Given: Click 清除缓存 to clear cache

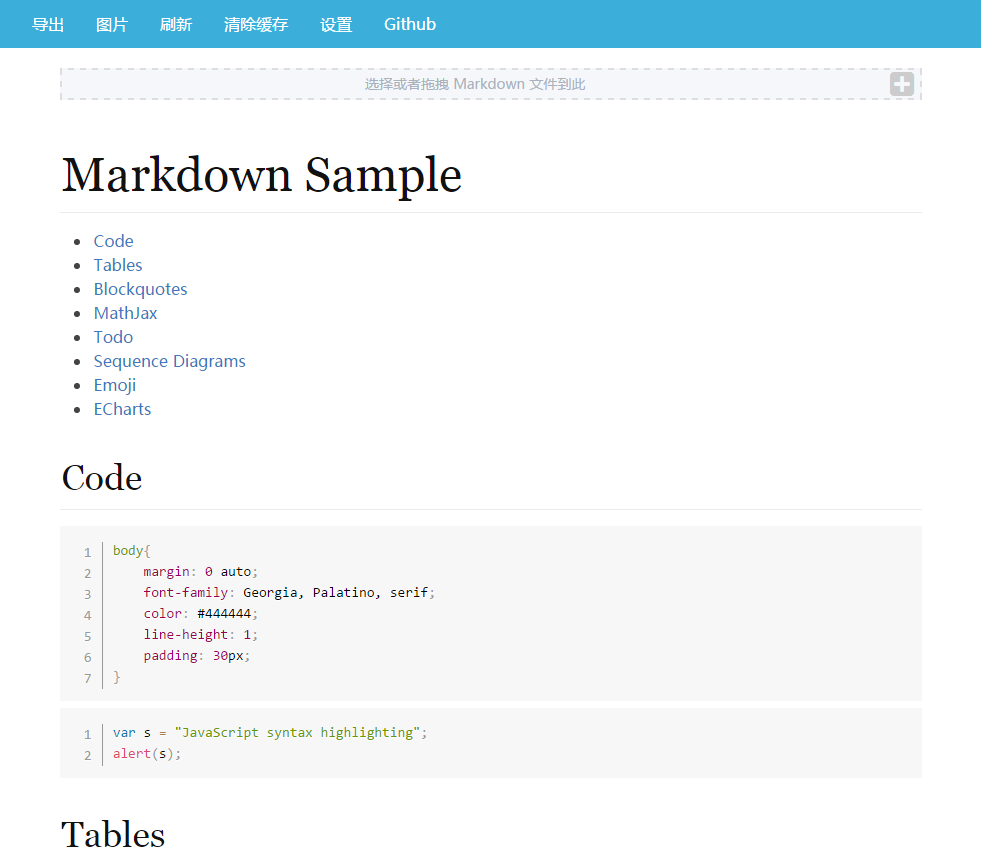Looking at the screenshot, I should pos(256,24).
